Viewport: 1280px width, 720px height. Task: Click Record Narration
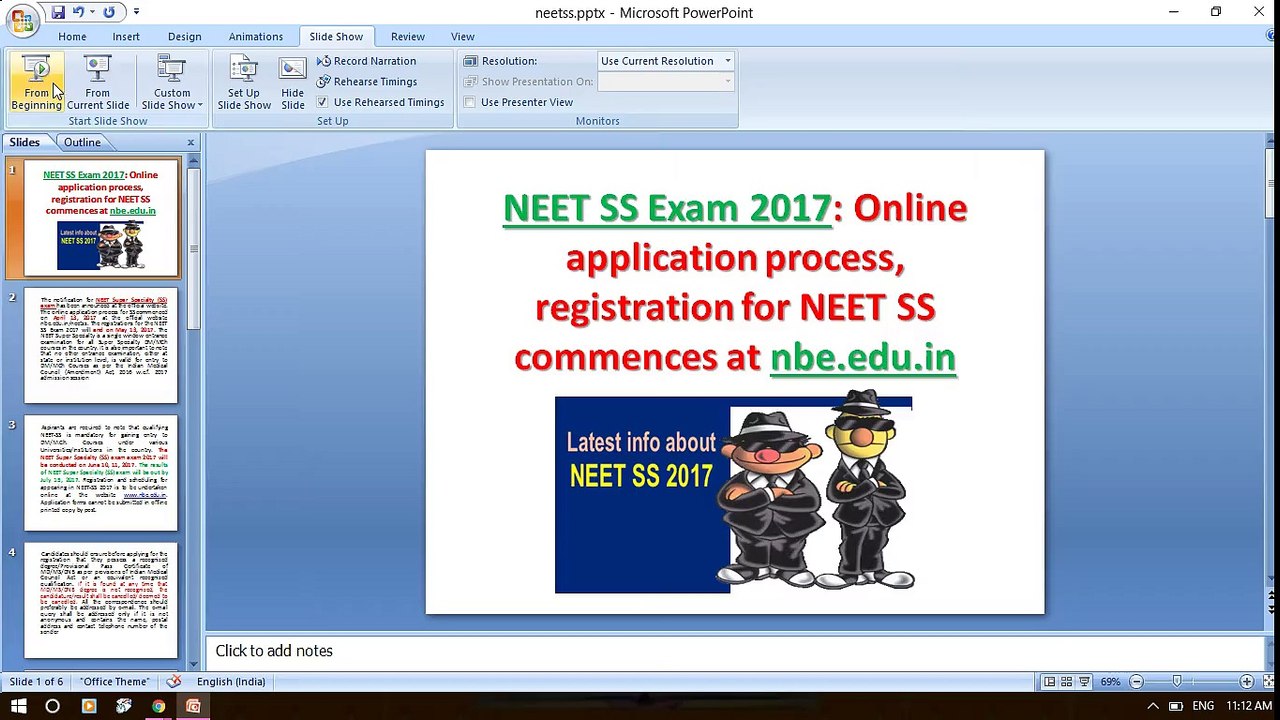click(x=366, y=61)
